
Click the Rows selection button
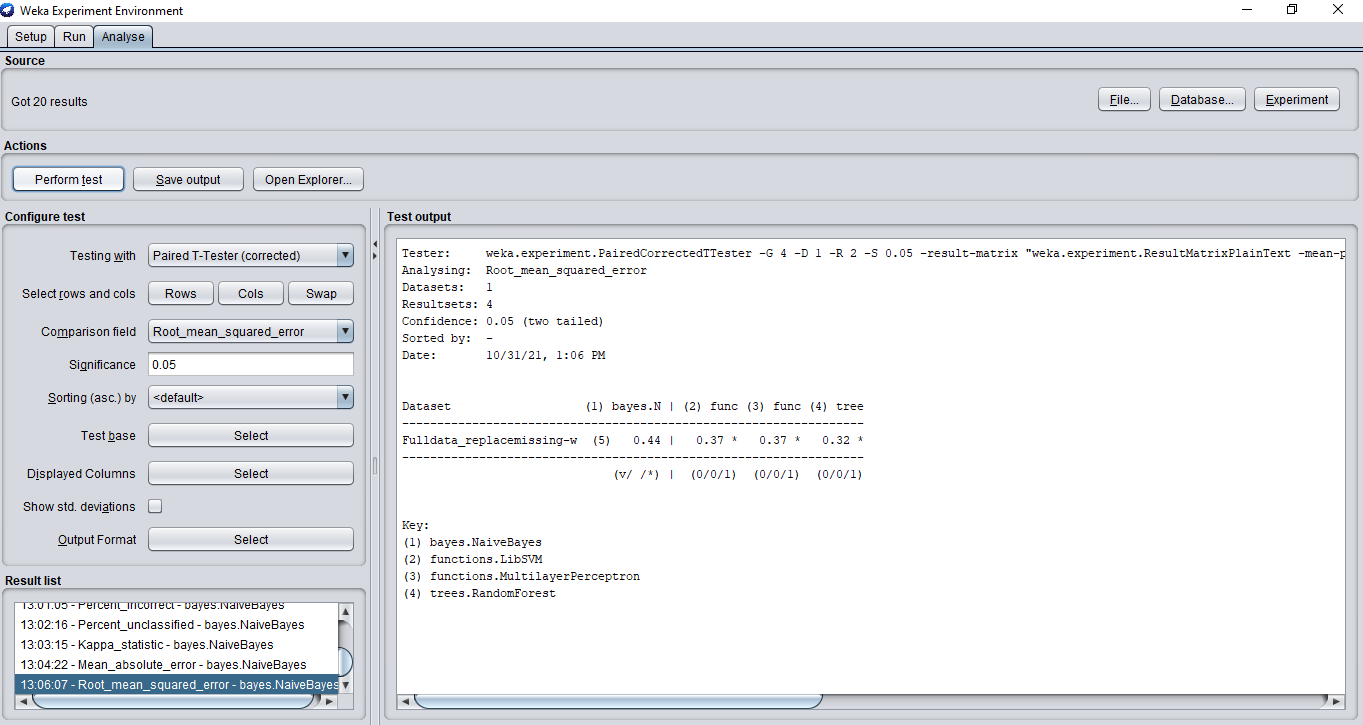coord(181,294)
